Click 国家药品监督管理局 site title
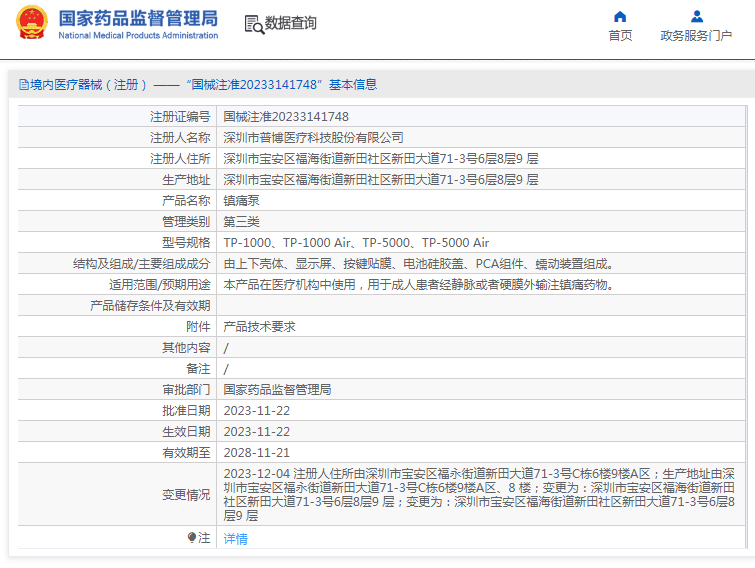Image resolution: width=755 pixels, height=568 pixels. (x=138, y=18)
